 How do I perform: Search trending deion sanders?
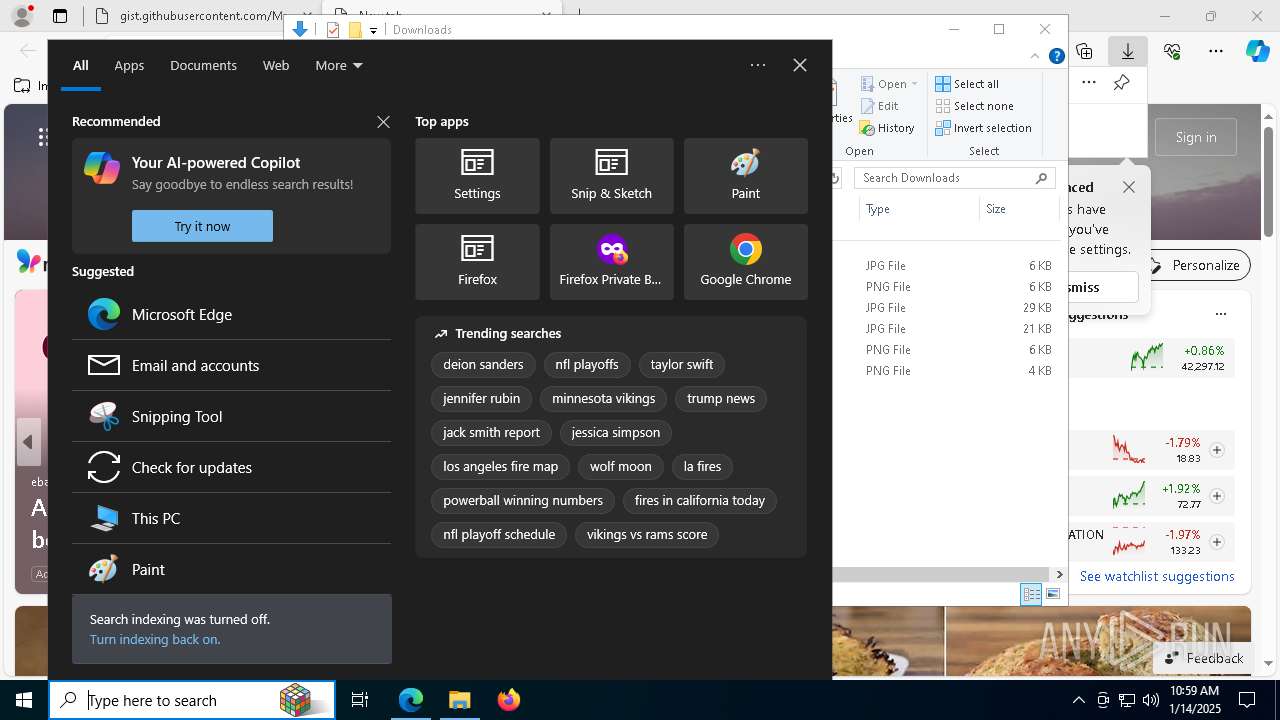[483, 365]
